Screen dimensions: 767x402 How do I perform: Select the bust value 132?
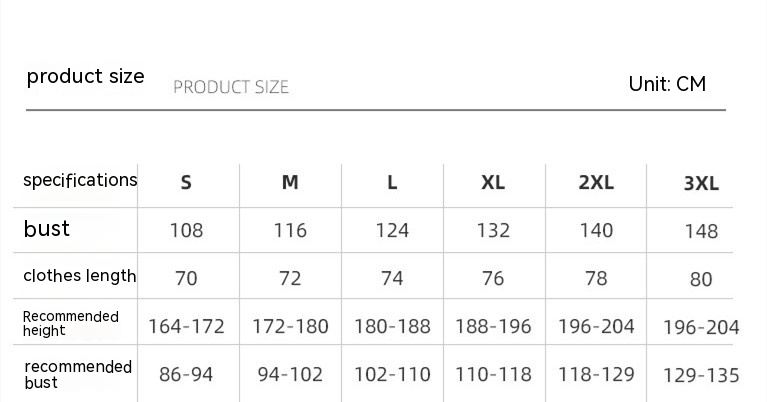(493, 231)
